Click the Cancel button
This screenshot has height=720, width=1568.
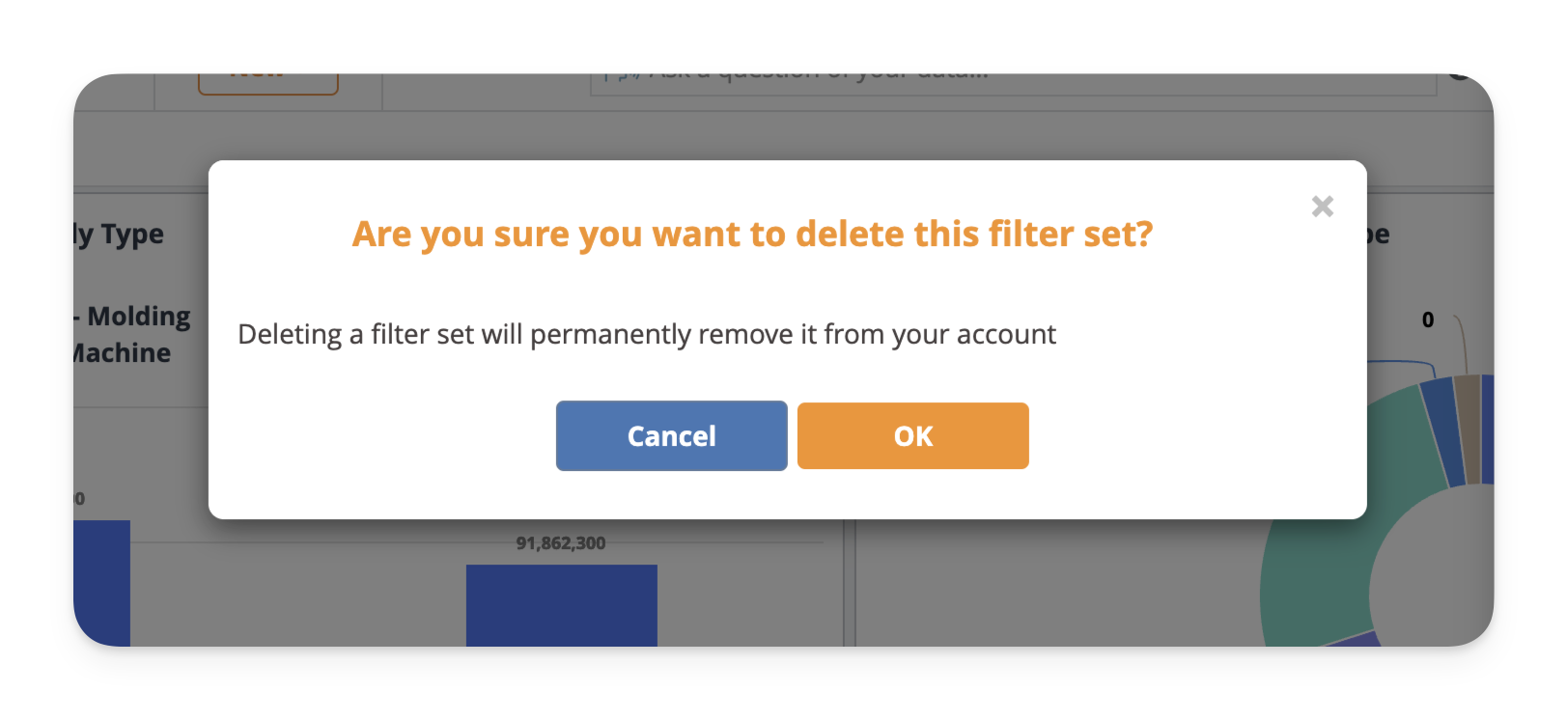click(671, 436)
